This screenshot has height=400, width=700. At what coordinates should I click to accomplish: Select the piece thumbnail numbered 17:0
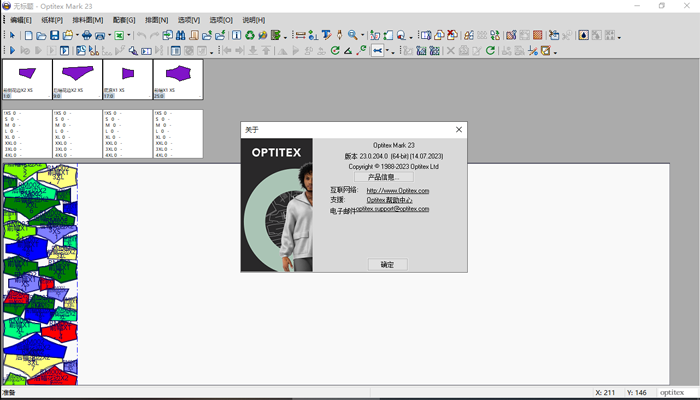(128, 79)
